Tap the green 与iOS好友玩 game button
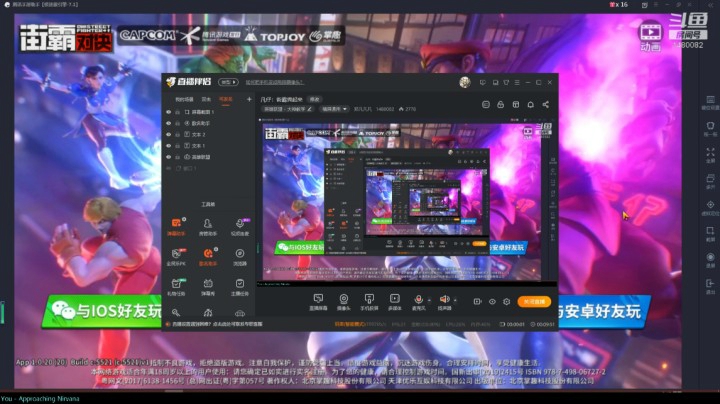The image size is (720, 404). (x=102, y=311)
